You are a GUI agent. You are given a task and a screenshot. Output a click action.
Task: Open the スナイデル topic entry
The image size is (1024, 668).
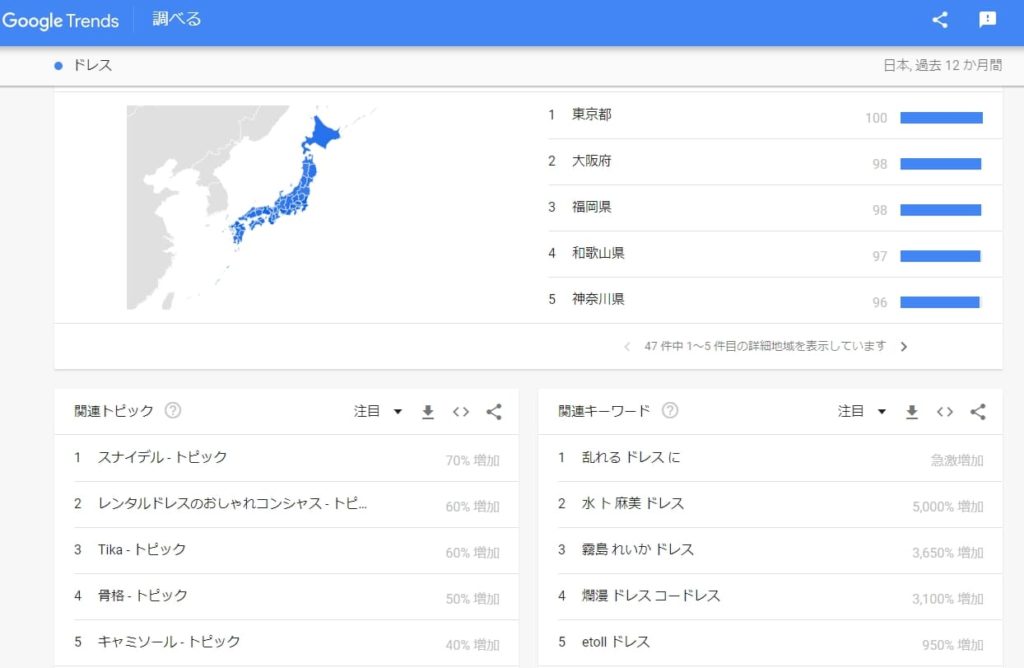pos(162,457)
